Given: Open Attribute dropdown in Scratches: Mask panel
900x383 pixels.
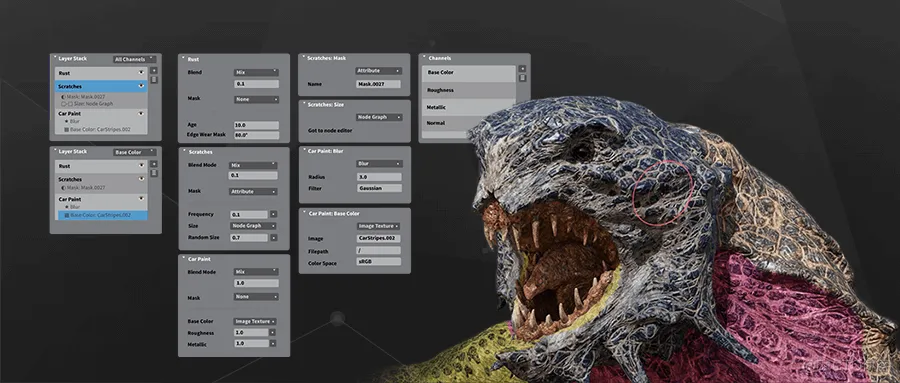Looking at the screenshot, I should (x=378, y=71).
